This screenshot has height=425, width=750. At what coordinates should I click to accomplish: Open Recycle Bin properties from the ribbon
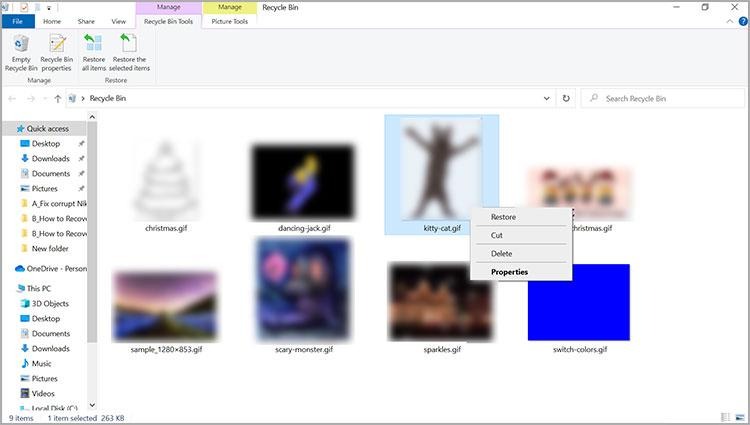(57, 50)
